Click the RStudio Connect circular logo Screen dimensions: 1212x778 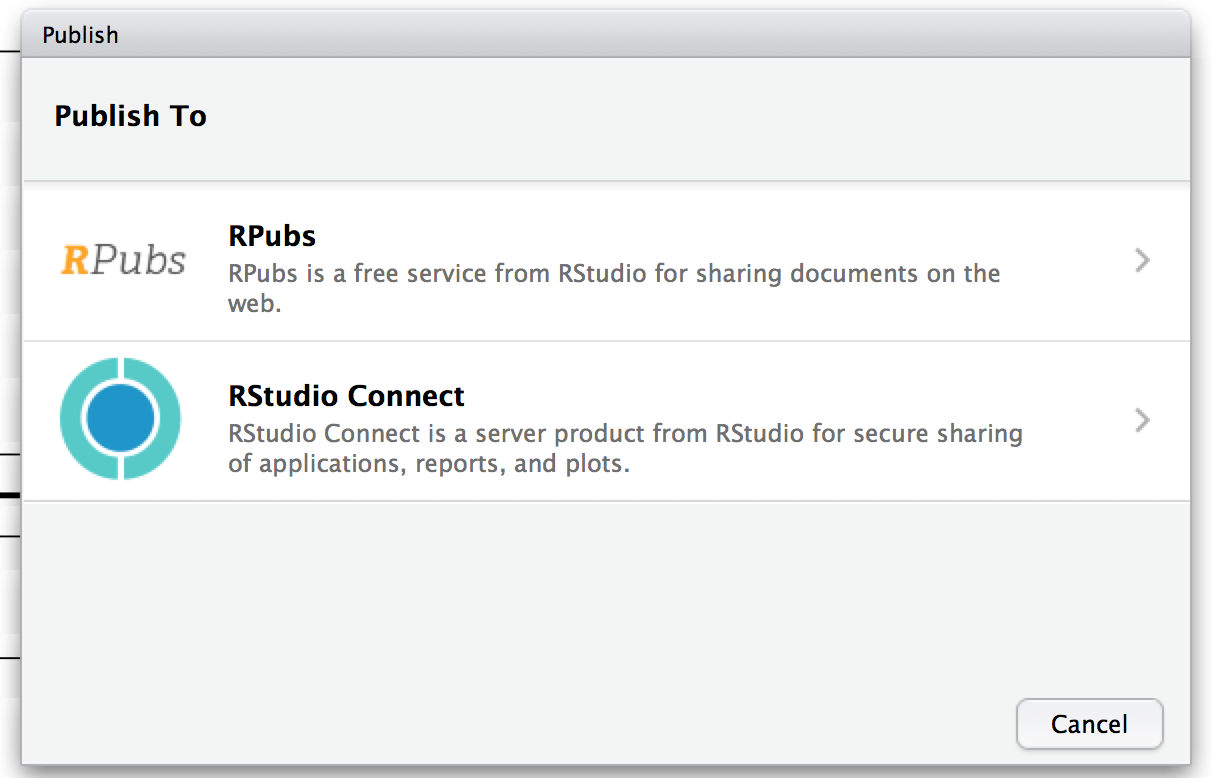120,419
